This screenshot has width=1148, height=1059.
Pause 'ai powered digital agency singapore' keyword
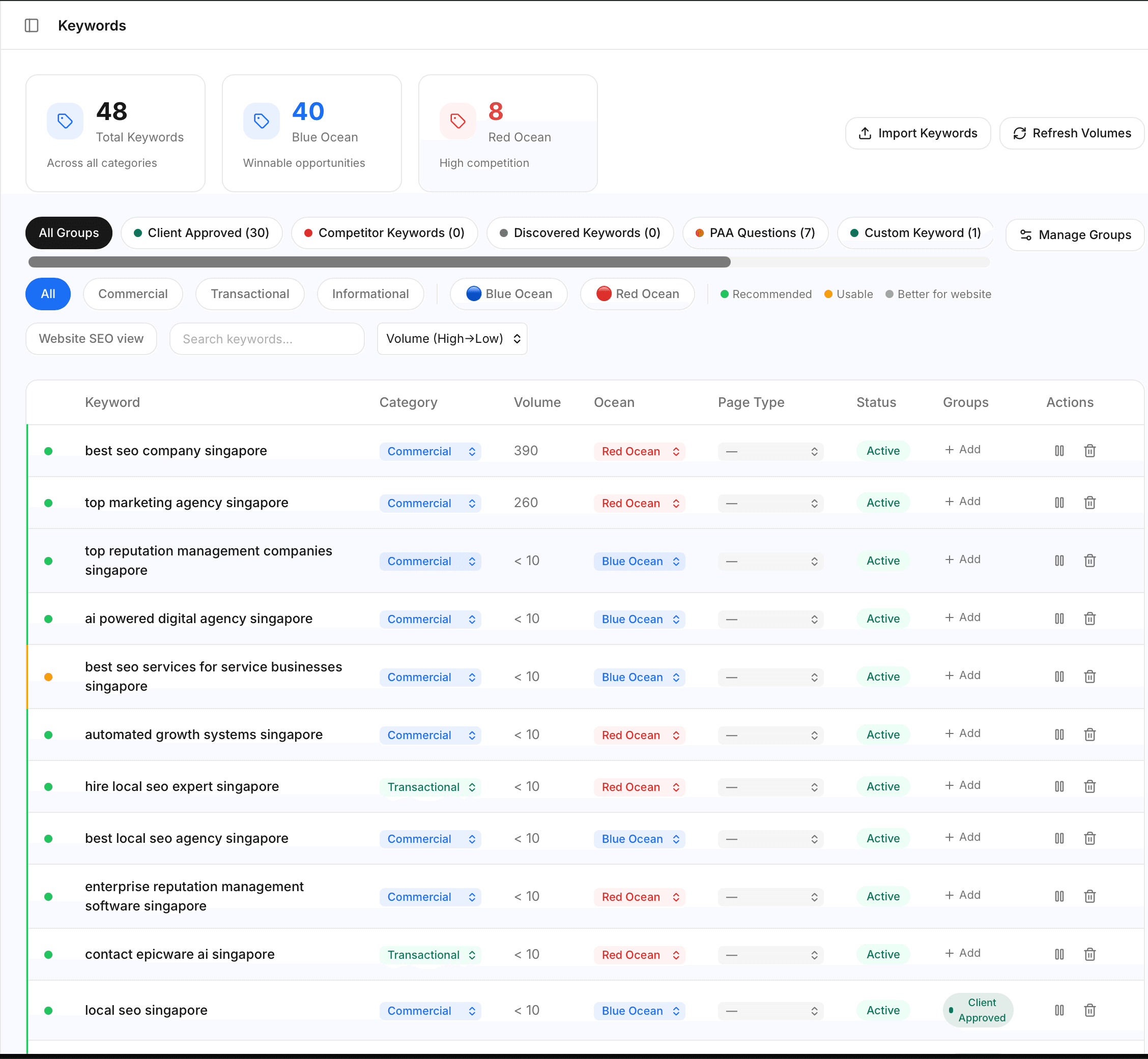tap(1059, 619)
